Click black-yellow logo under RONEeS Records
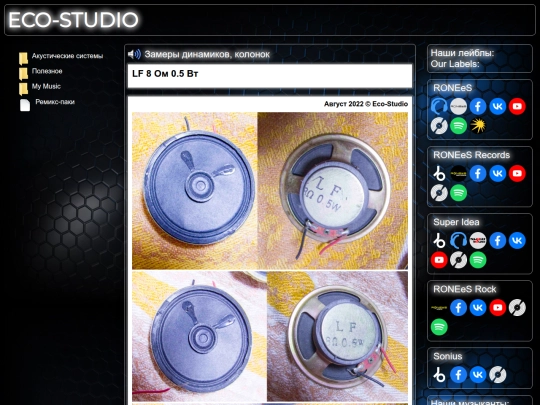This screenshot has width=540, height=405. click(x=458, y=174)
